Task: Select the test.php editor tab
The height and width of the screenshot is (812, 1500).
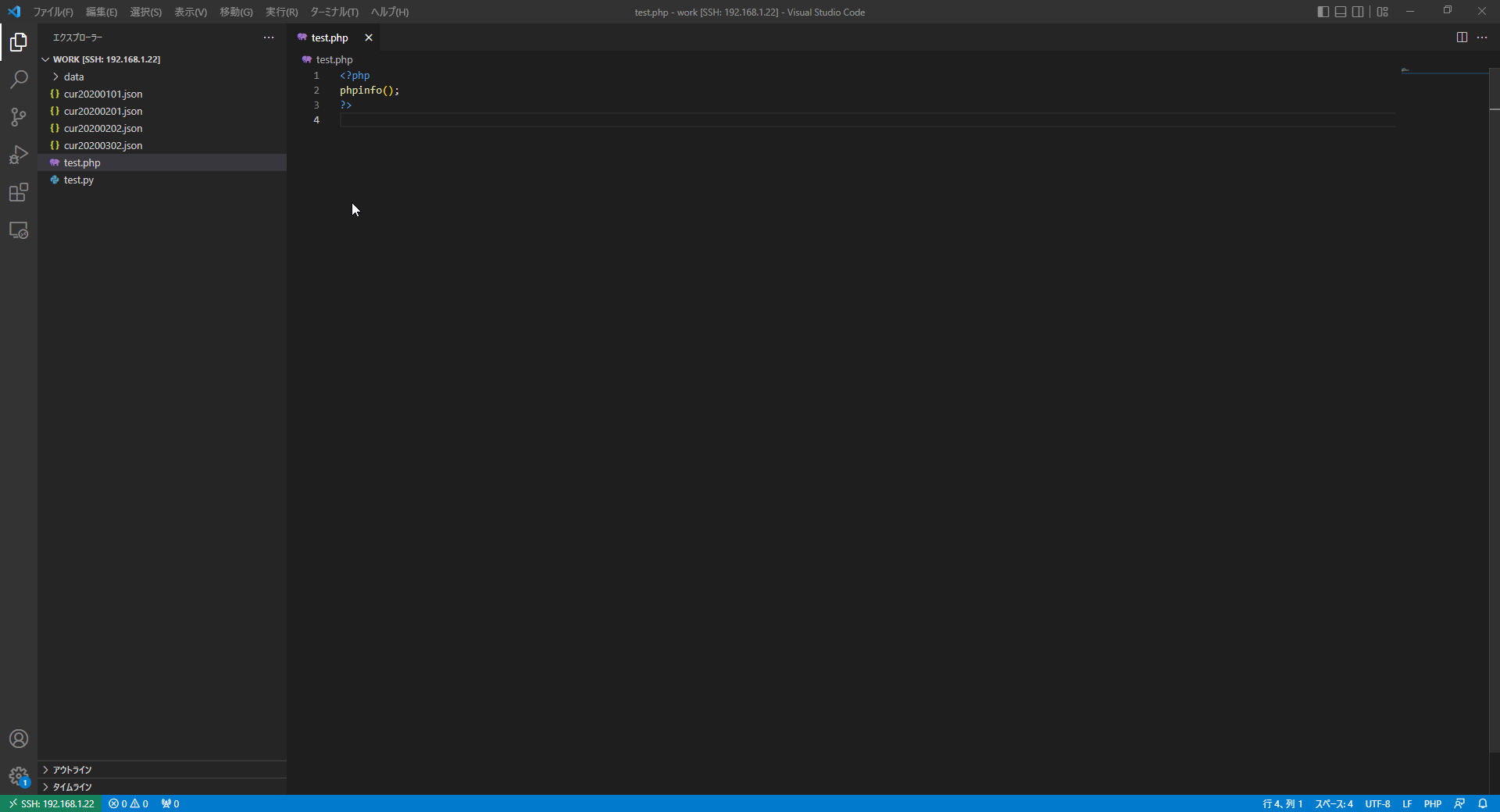Action: click(x=334, y=37)
